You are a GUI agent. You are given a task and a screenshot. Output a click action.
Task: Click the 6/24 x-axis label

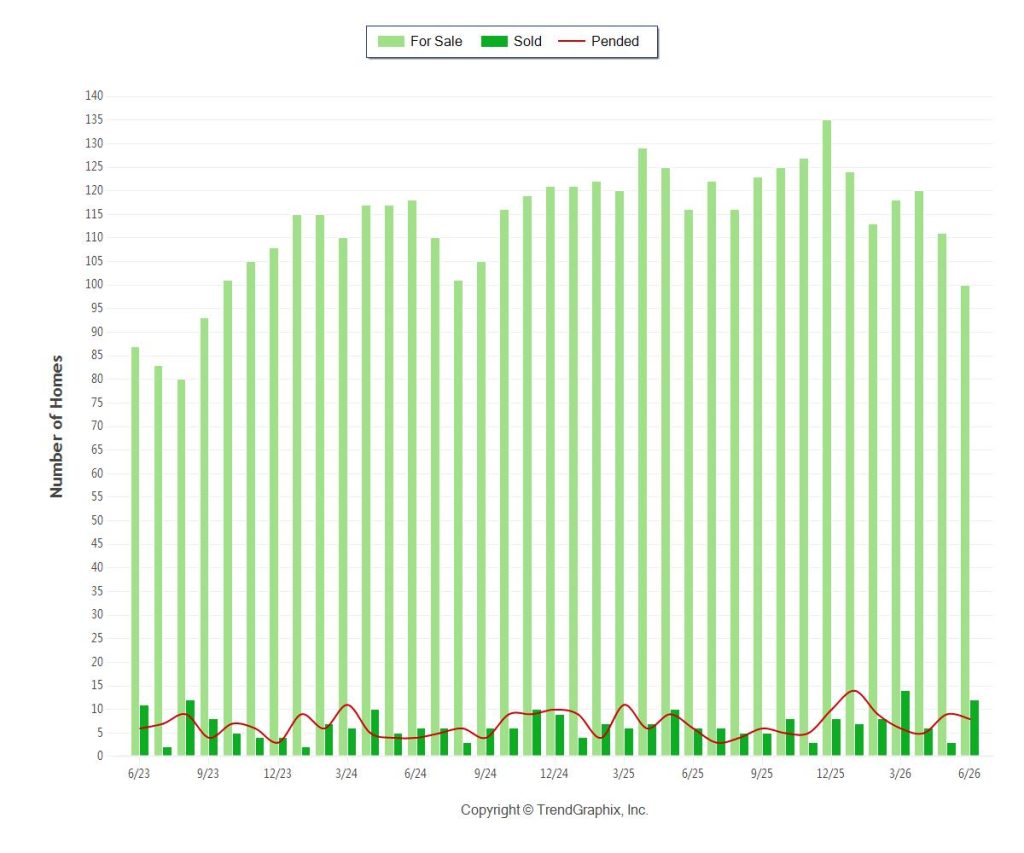pos(415,773)
